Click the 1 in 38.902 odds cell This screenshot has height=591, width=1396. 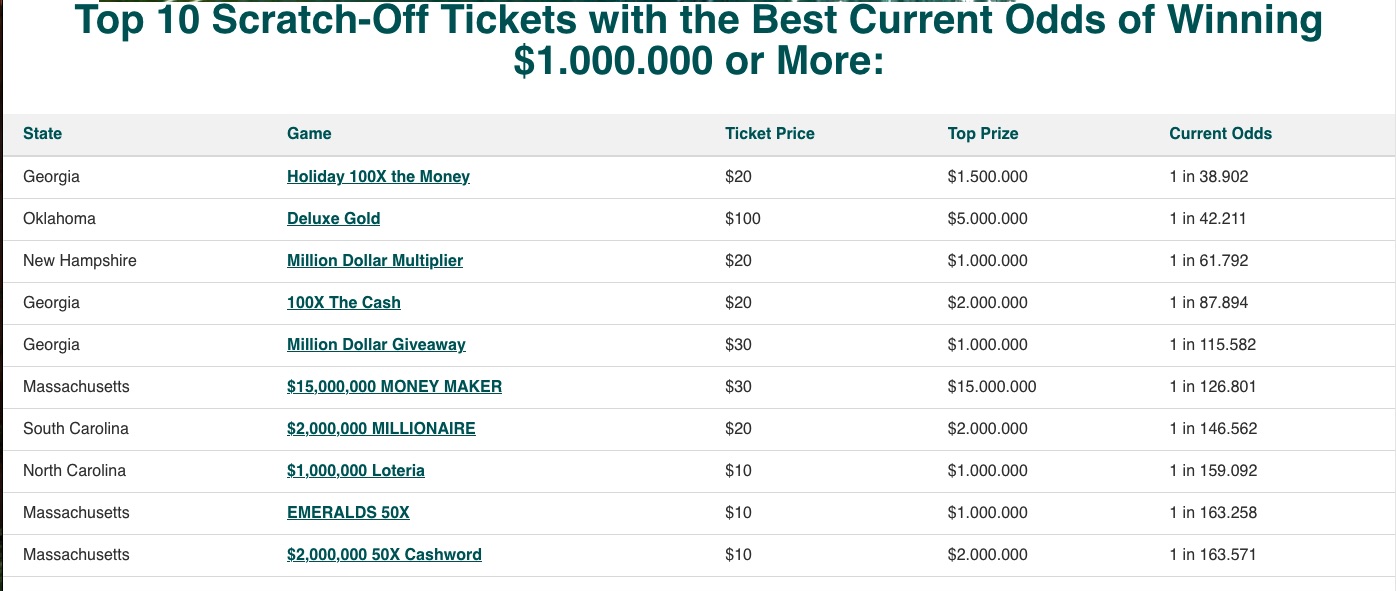(1208, 177)
